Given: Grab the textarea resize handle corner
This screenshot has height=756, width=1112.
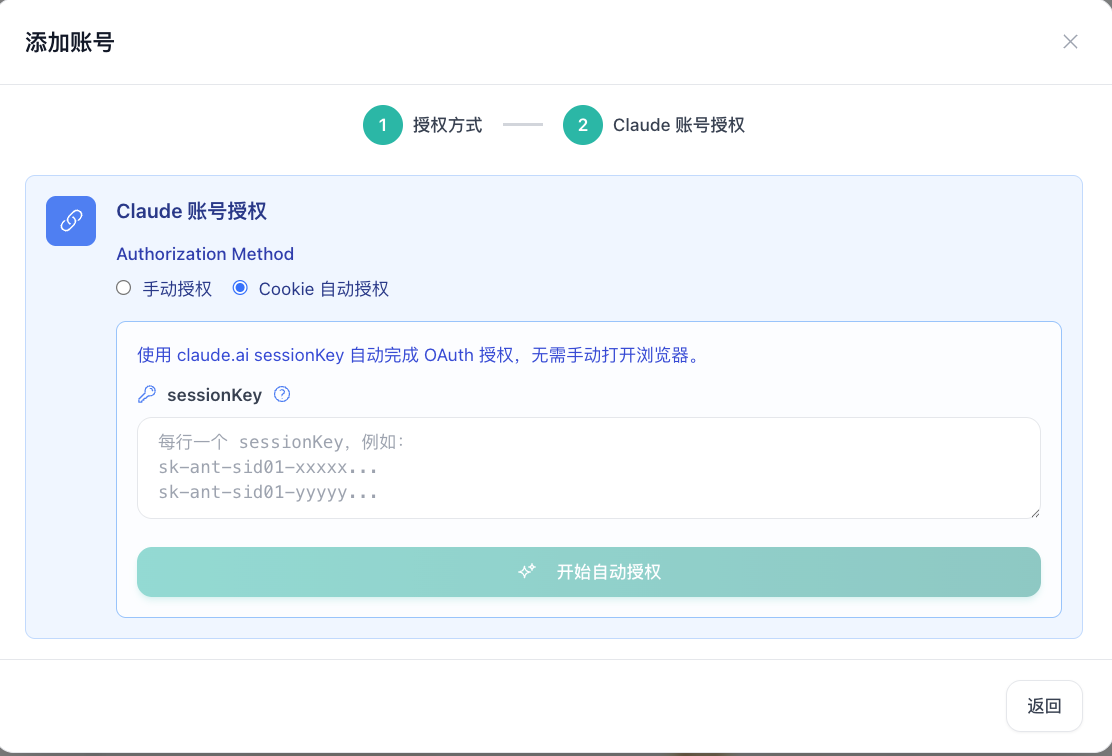Looking at the screenshot, I should 1035,513.
